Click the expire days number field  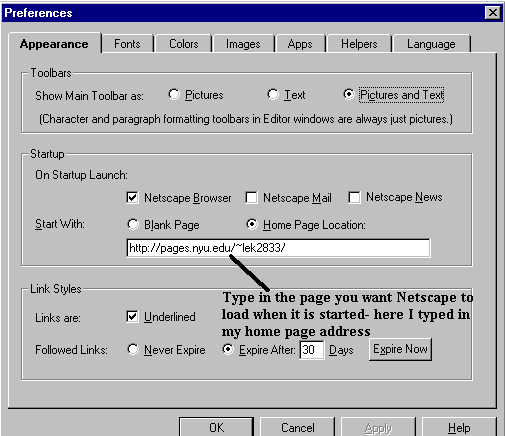coord(312,350)
